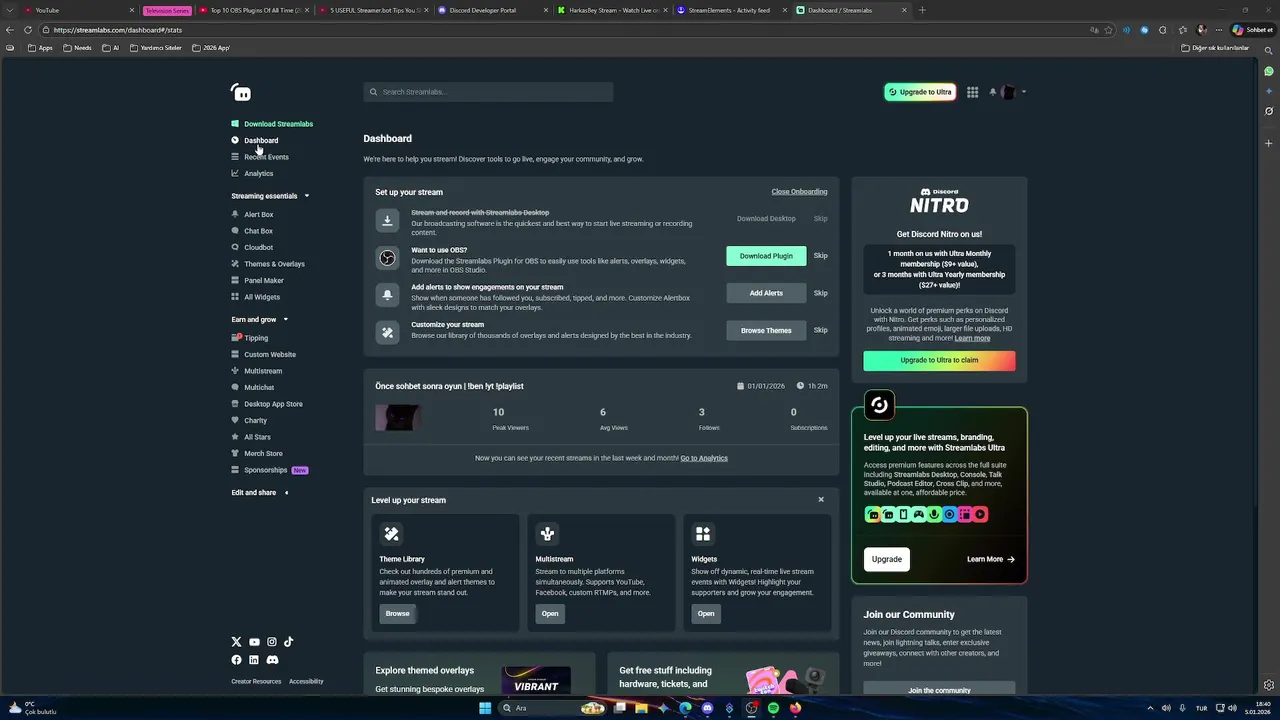Click the Customize your stream icon
Image resolution: width=1280 pixels, height=720 pixels.
point(387,332)
